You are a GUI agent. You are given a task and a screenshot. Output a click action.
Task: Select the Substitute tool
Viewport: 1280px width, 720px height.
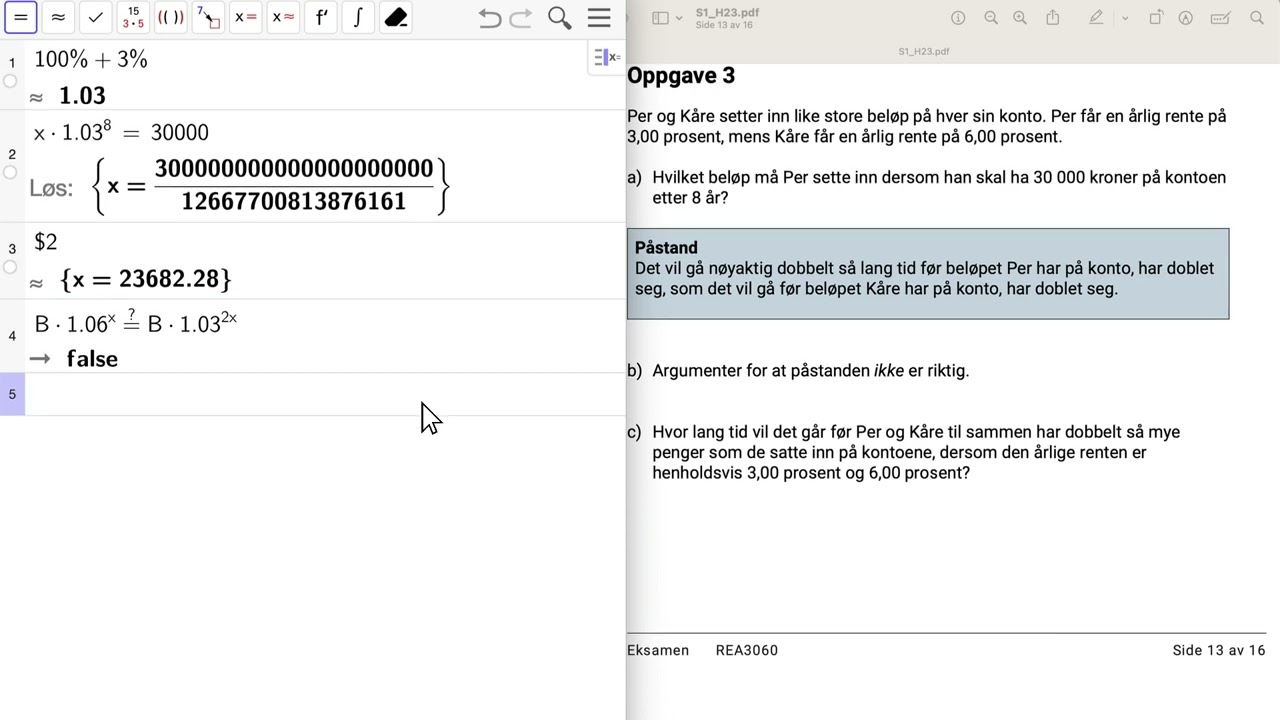pos(208,17)
